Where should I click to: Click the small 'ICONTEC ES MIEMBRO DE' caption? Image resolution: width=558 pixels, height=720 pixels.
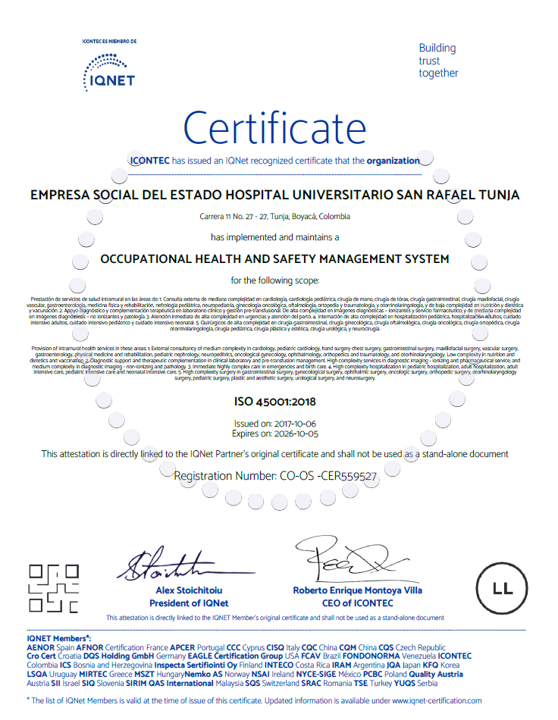pos(109,41)
